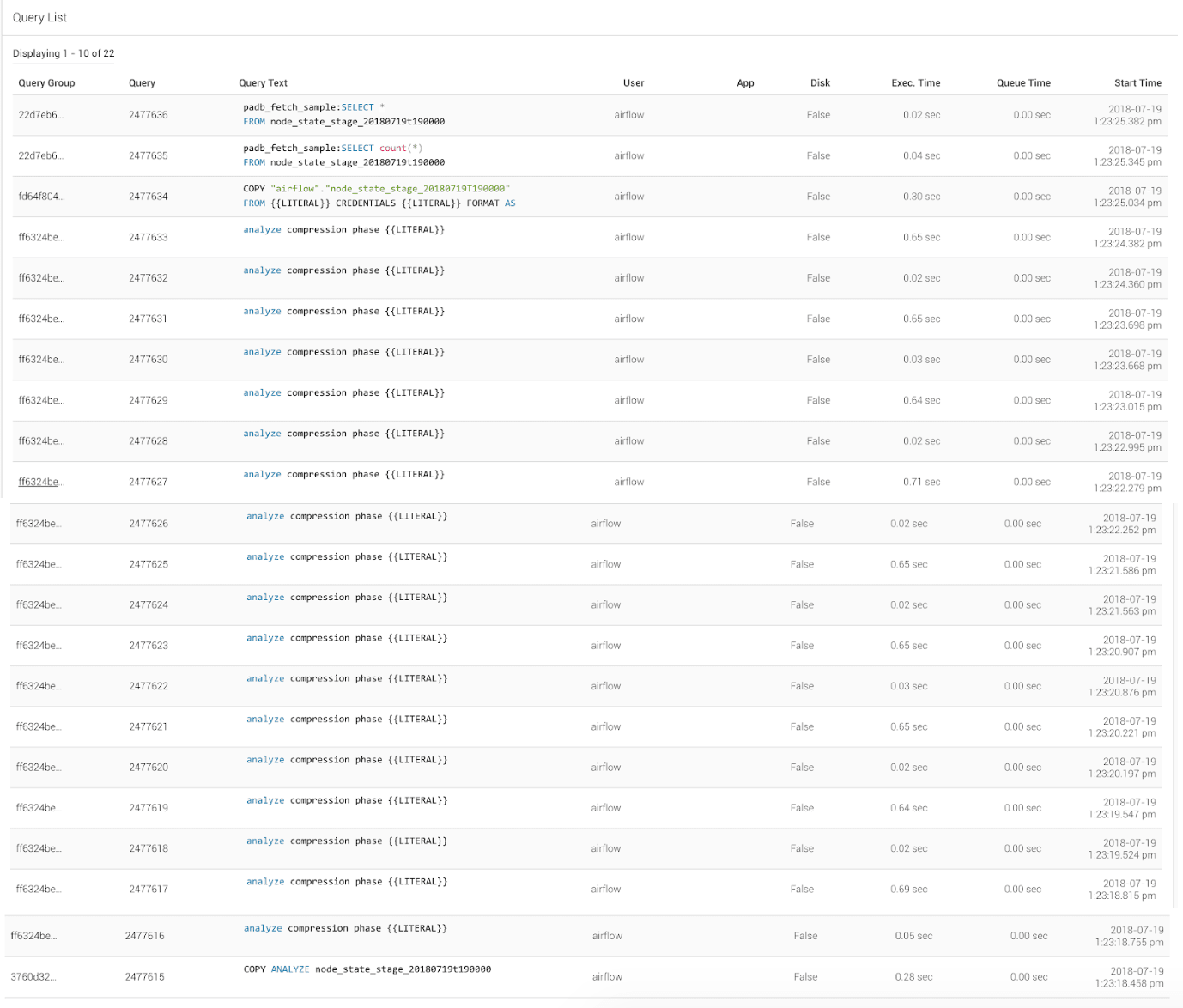This screenshot has width=1183, height=1008.
Task: Click query number 2477623
Action: [149, 646]
